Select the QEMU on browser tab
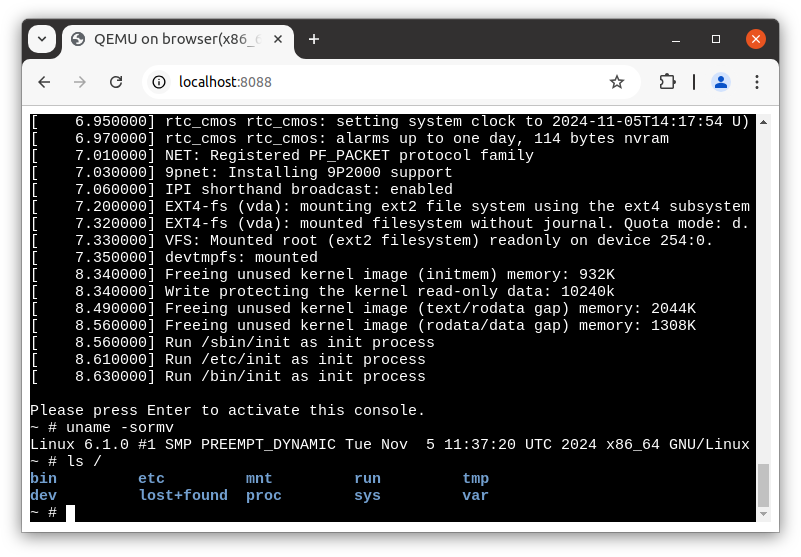This screenshot has height=557, width=801. point(177,39)
